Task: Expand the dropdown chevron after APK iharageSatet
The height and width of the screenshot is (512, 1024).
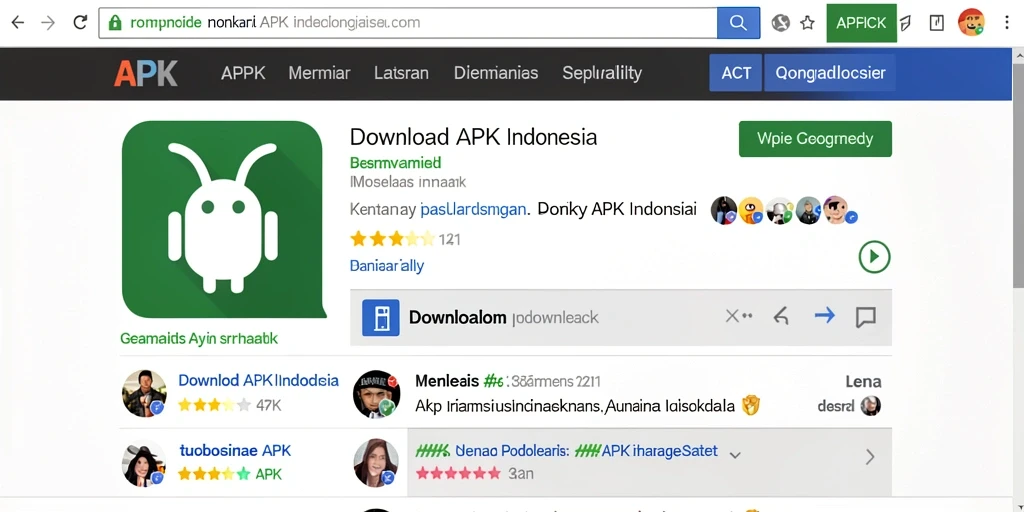Action: point(735,455)
